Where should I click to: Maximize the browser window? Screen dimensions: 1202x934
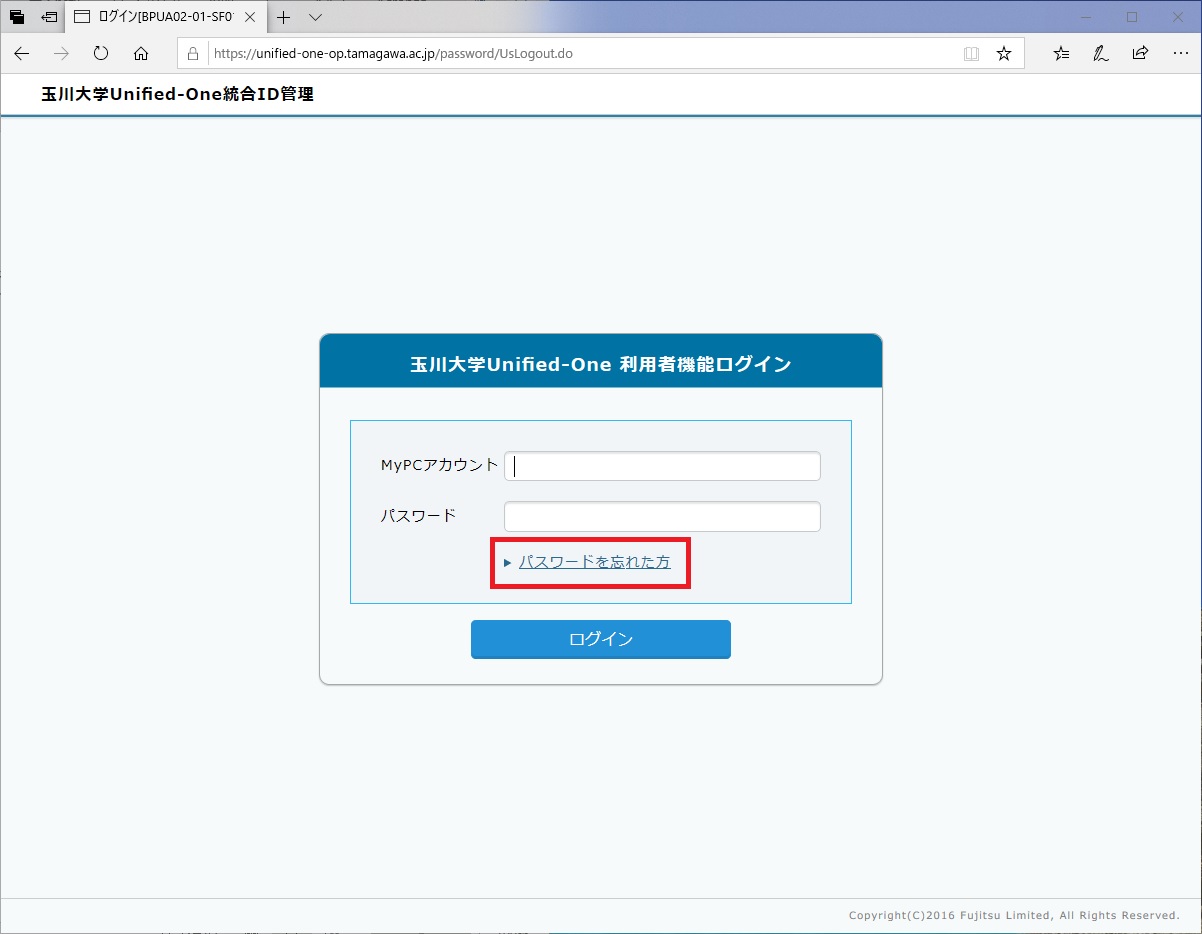point(1132,17)
